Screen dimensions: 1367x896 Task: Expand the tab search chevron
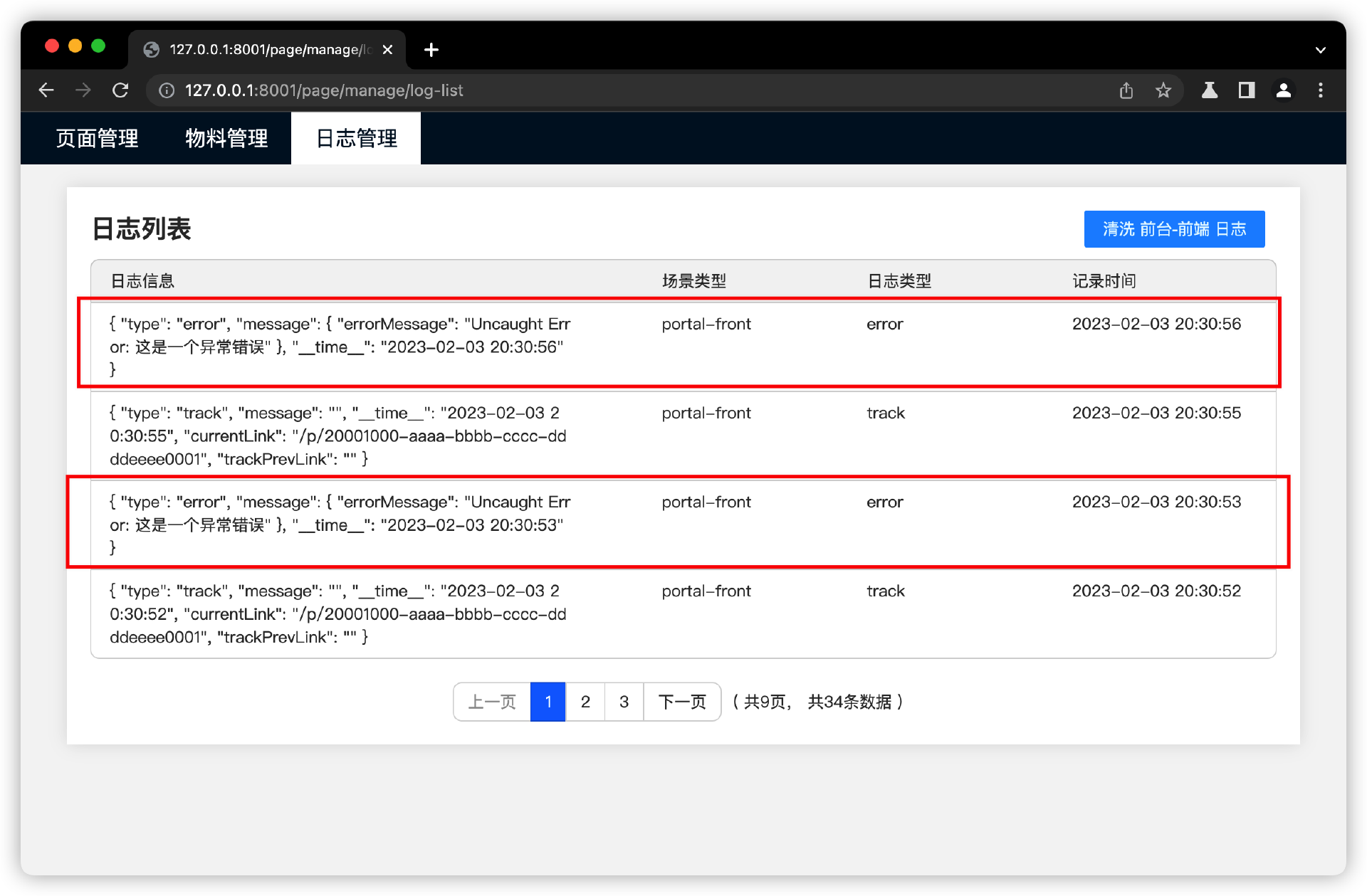pyautogui.click(x=1320, y=50)
